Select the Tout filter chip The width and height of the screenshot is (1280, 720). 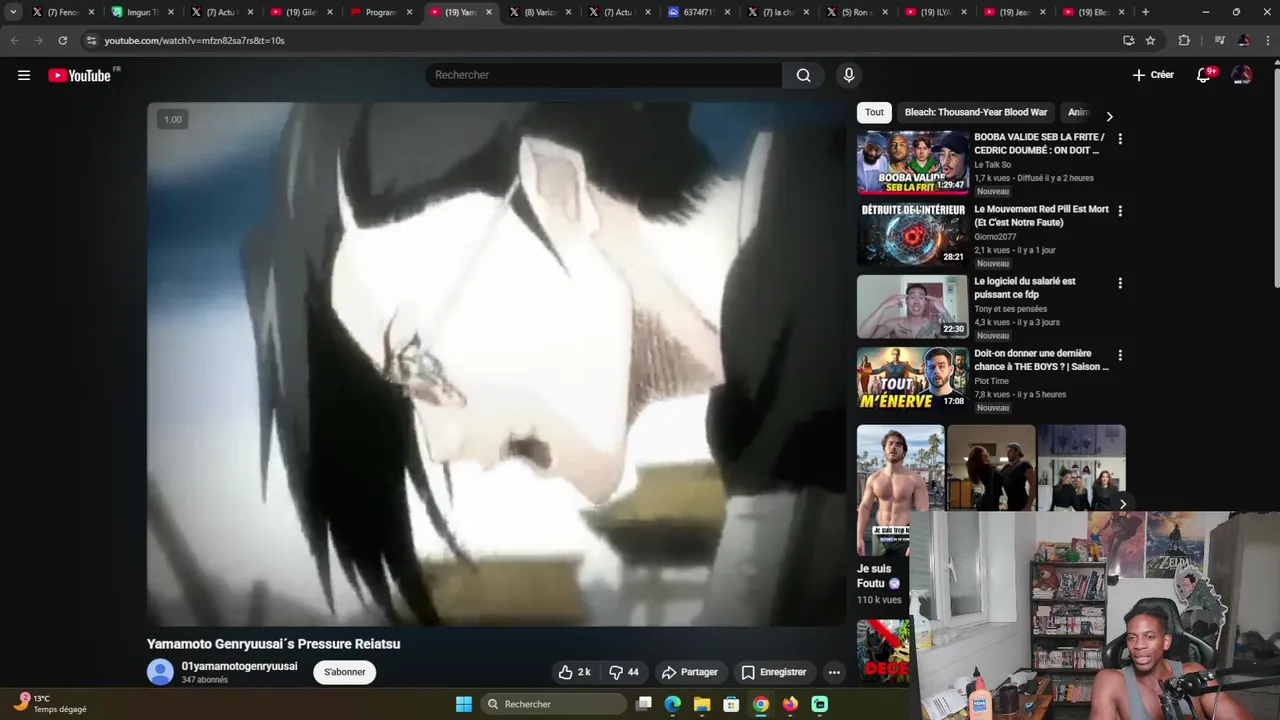tap(874, 112)
